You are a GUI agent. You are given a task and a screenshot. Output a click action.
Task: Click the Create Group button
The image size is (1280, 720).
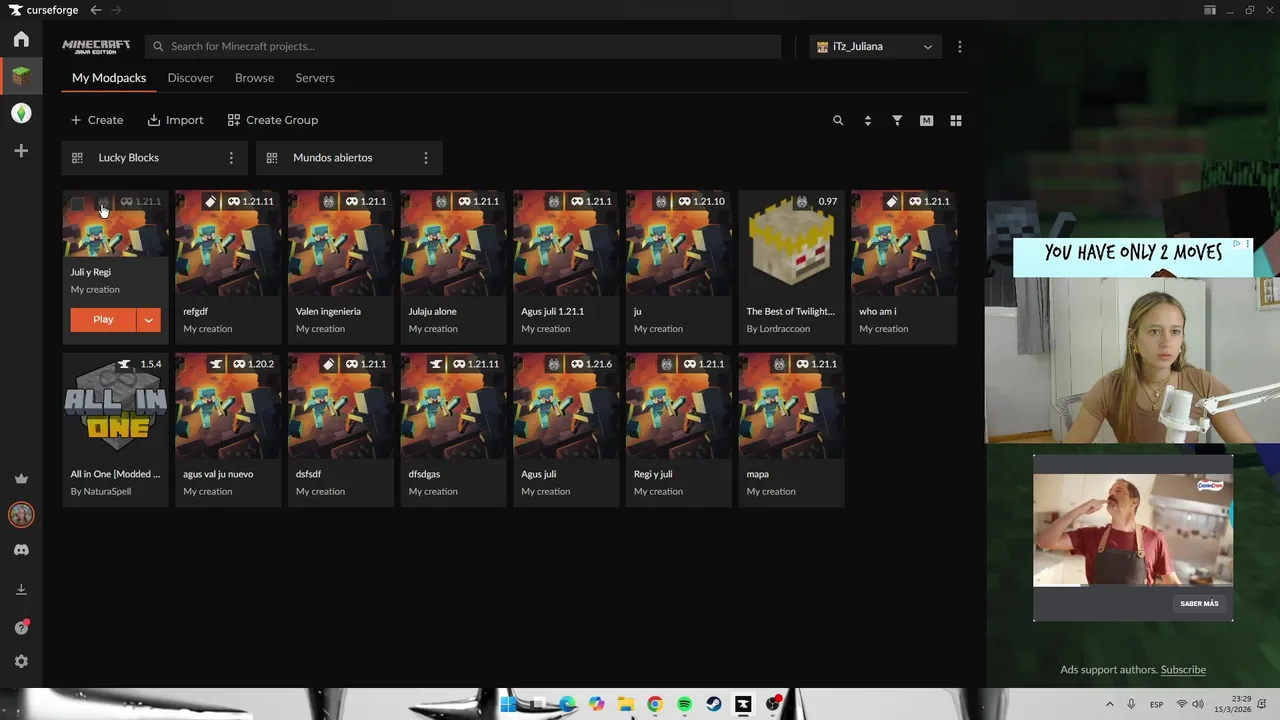pyautogui.click(x=273, y=120)
